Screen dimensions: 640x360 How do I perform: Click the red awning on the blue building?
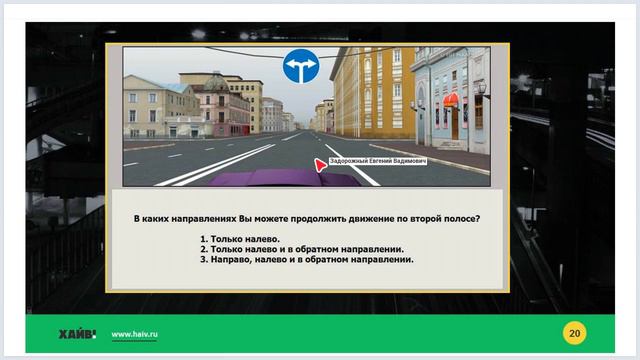[451, 100]
